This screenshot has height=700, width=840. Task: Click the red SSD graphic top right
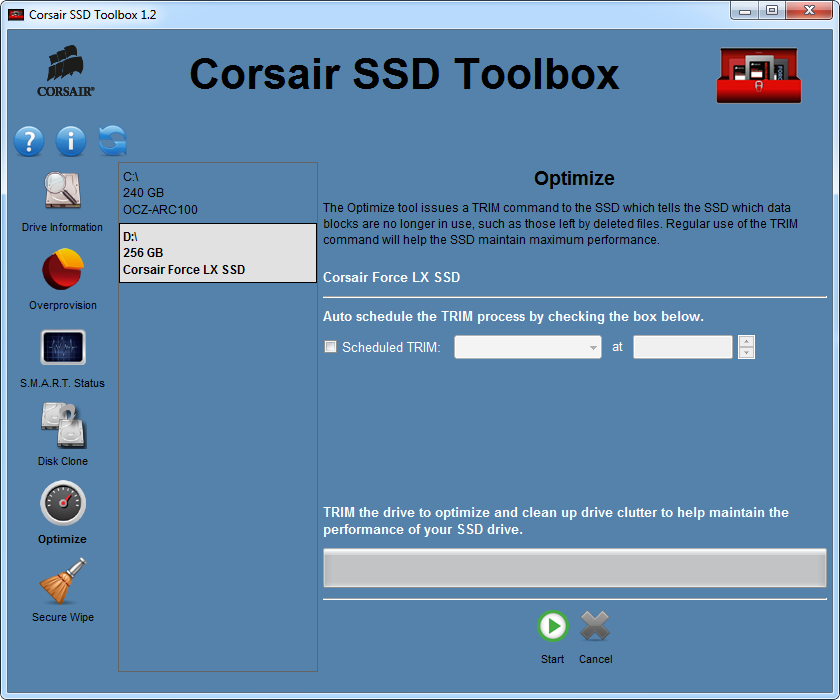pos(758,75)
